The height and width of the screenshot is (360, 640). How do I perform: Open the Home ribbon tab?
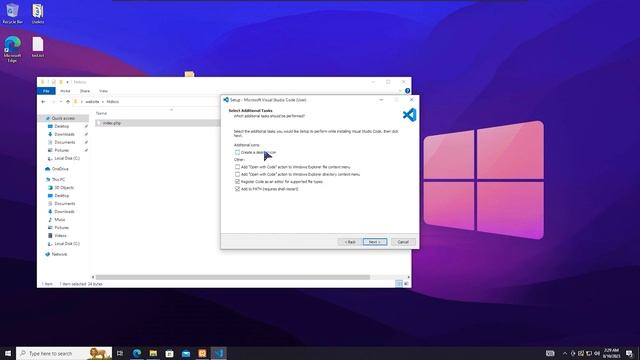pyautogui.click(x=65, y=91)
